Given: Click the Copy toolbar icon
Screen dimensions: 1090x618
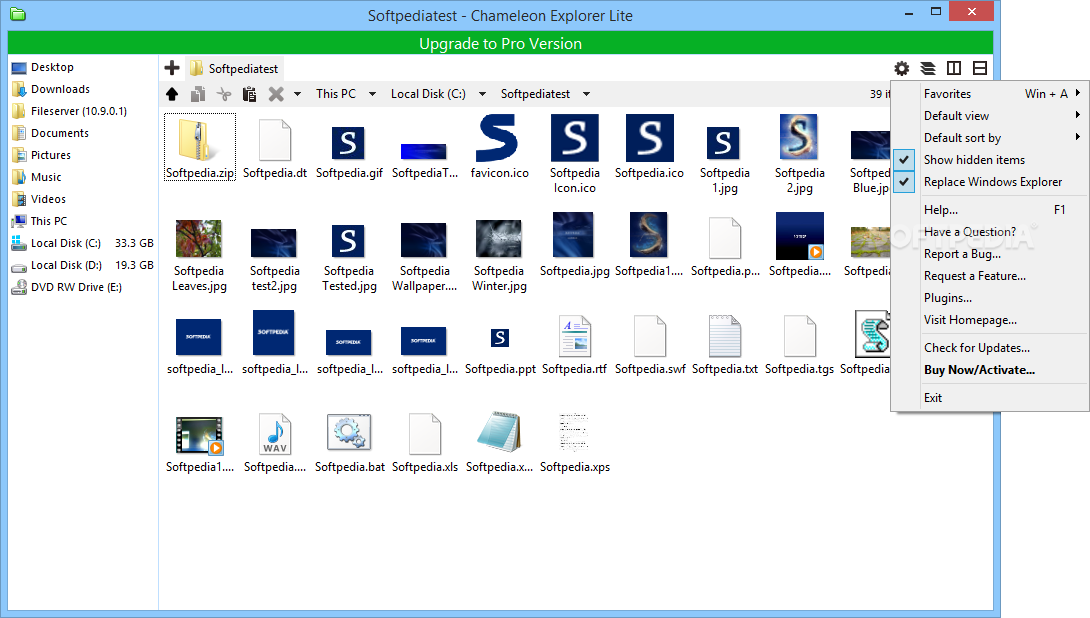Looking at the screenshot, I should 198,94.
